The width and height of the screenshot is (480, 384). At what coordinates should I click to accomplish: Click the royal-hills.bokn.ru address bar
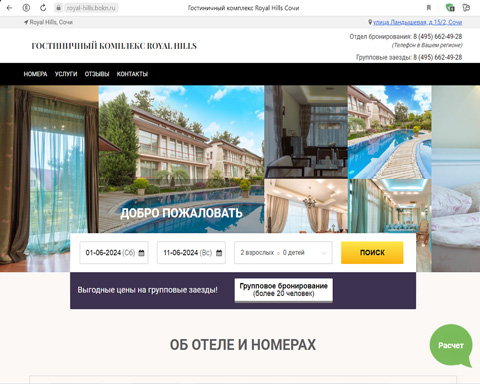[91, 8]
